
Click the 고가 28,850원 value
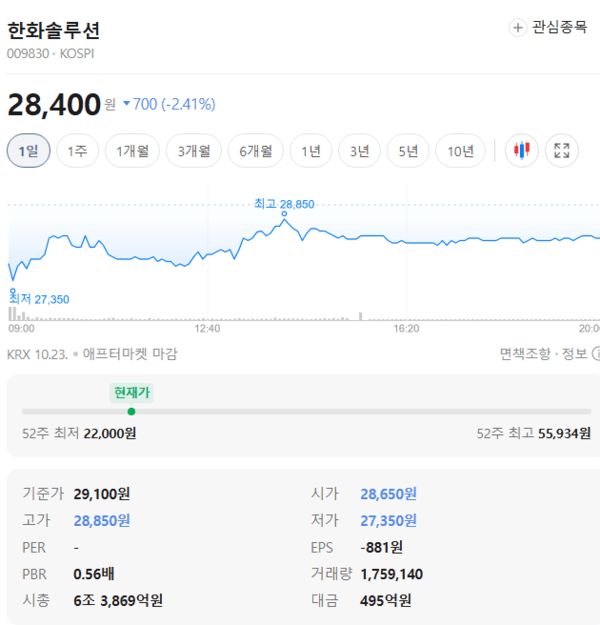102,521
